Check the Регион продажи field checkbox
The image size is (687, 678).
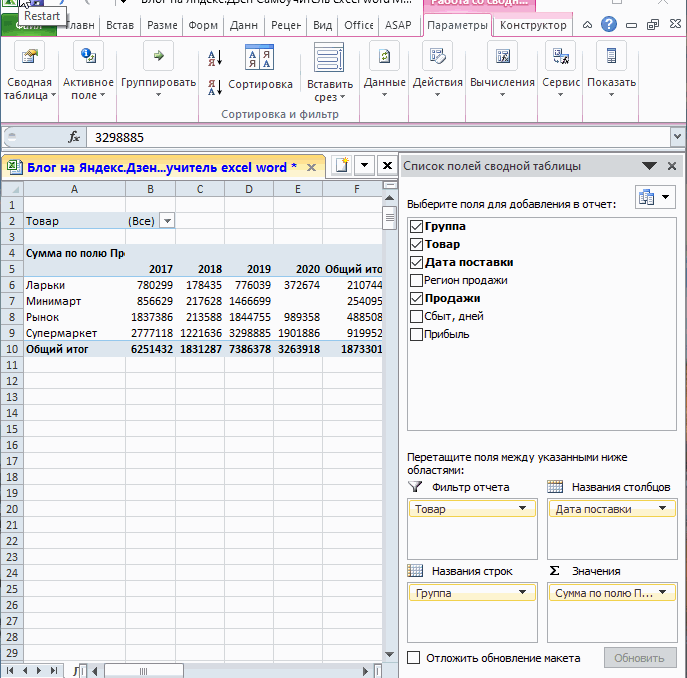tap(416, 280)
